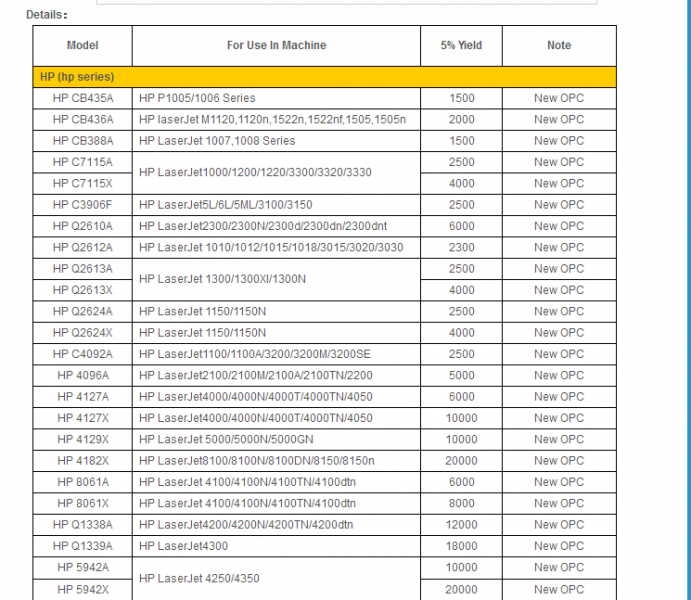Click the HP P1005/1006 Series cell
Viewport: 691px width, 600px height.
[x=276, y=98]
